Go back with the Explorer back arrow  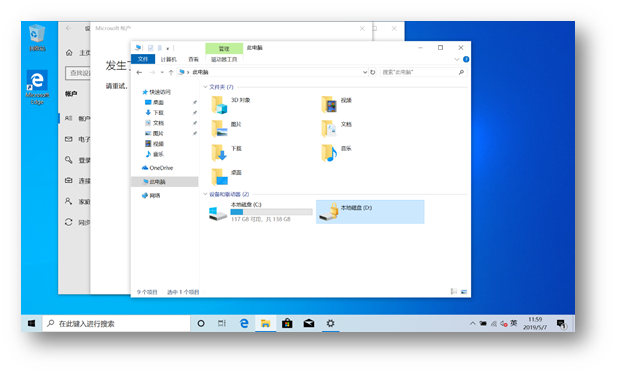click(139, 72)
